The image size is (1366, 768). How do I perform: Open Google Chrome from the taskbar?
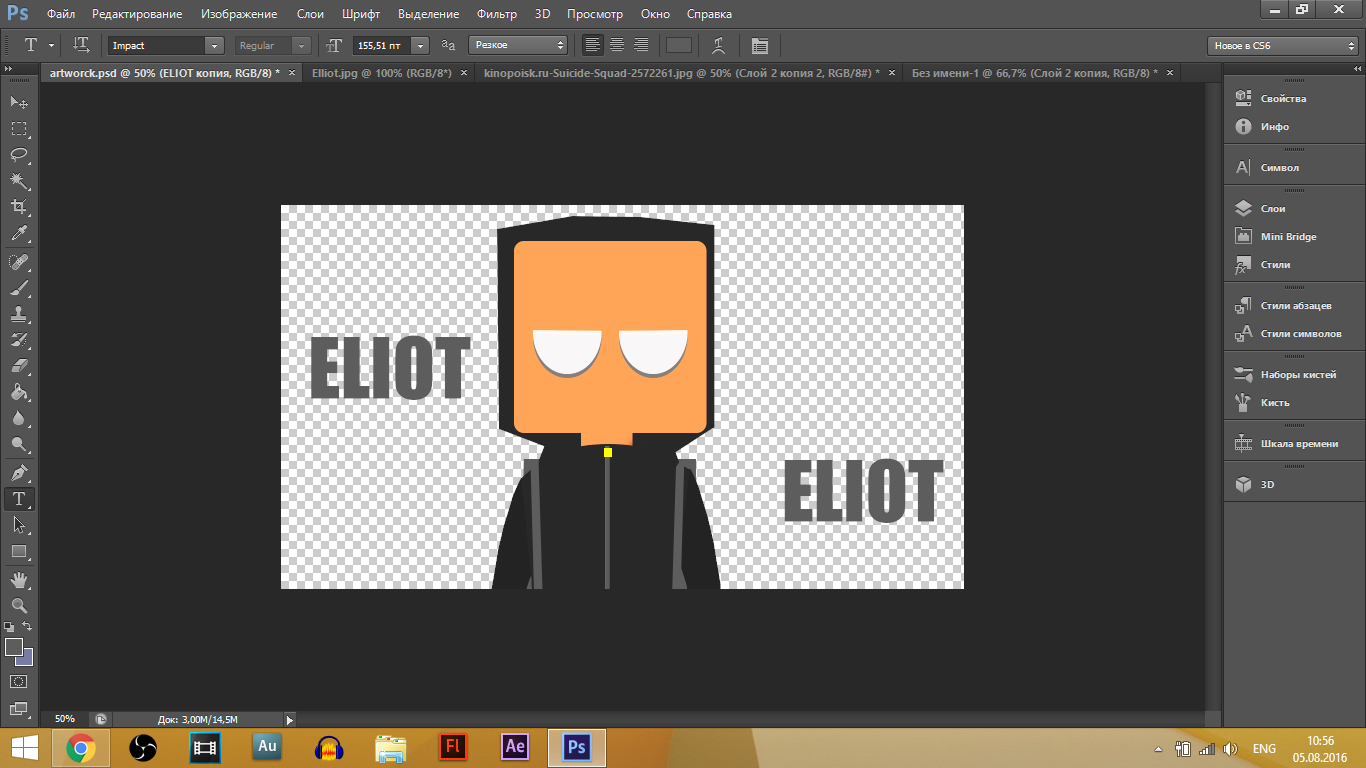point(81,747)
